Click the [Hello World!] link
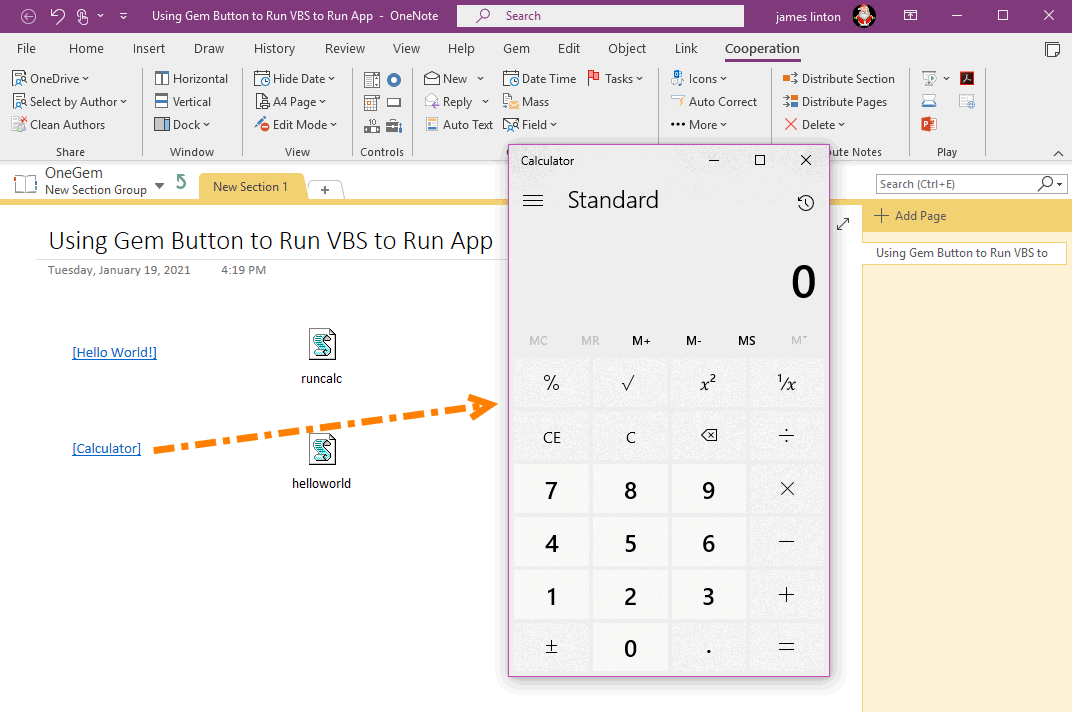1072x712 pixels. tap(114, 352)
